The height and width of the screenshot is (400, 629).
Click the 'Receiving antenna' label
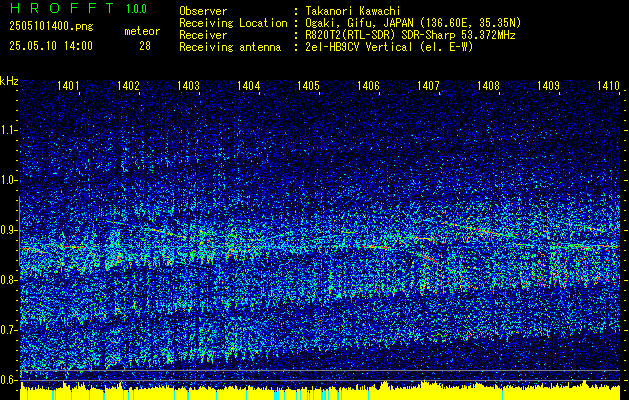pyautogui.click(x=230, y=47)
